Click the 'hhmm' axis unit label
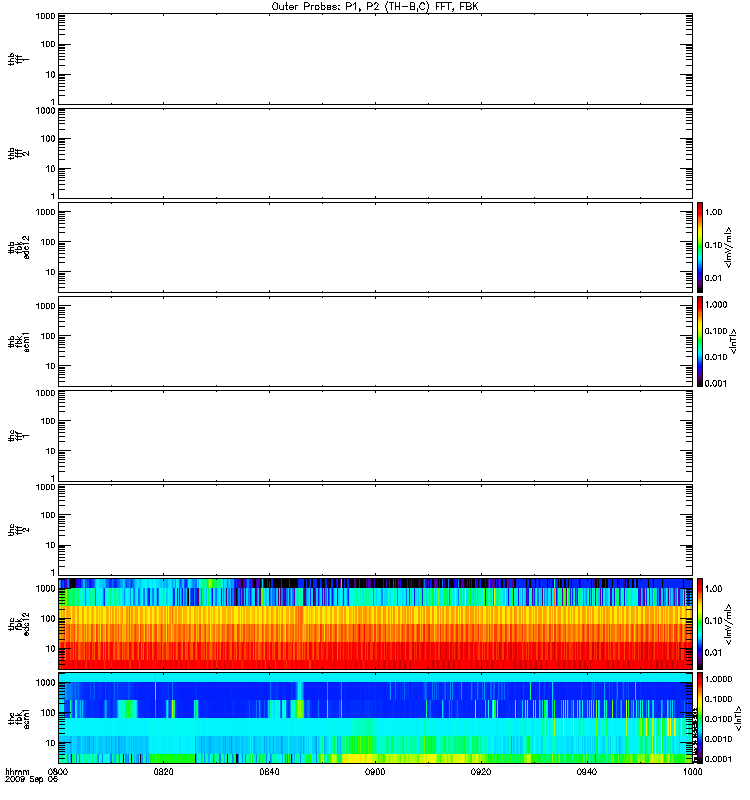 click(x=17, y=771)
